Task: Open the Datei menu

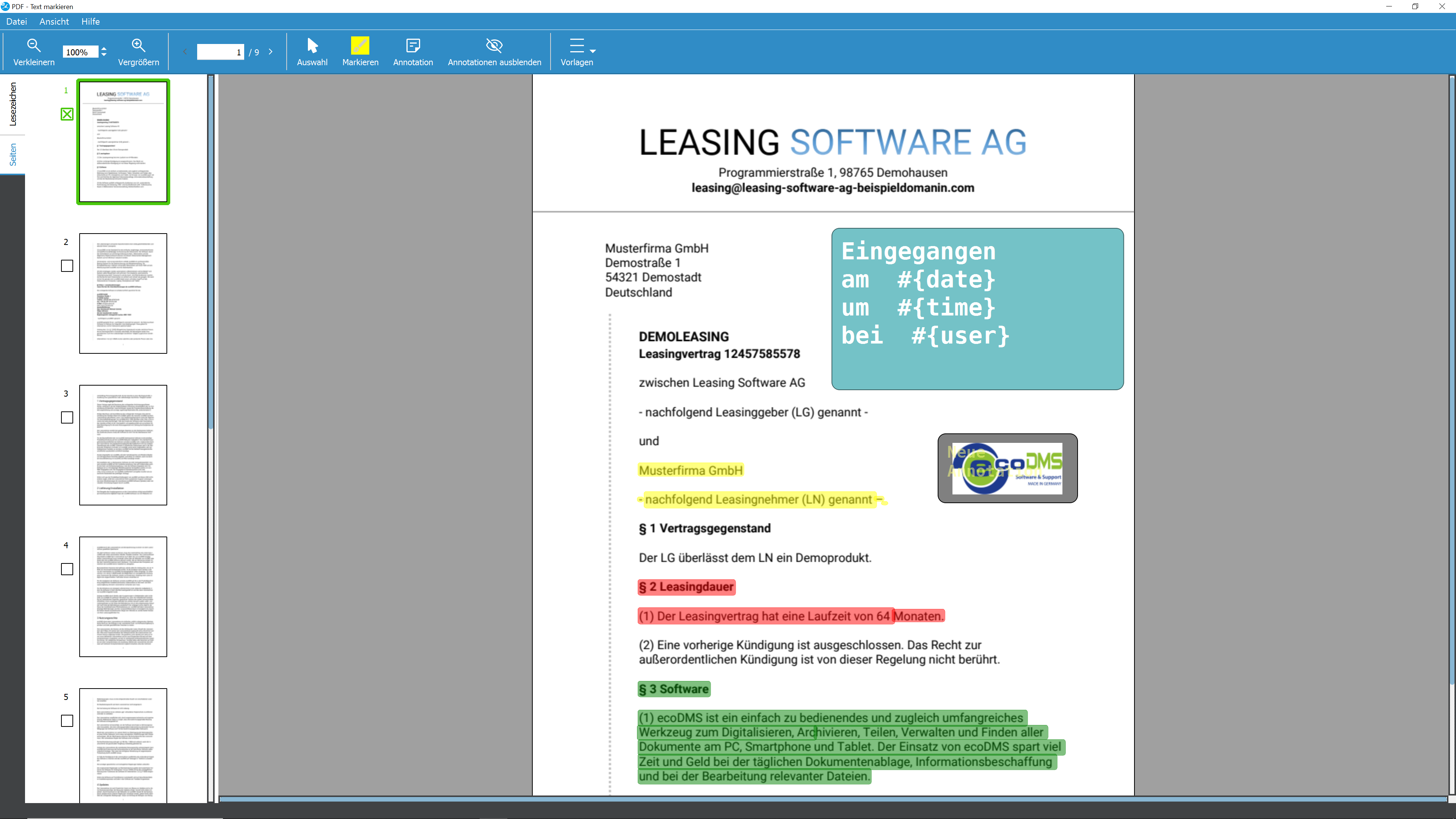Action: pyautogui.click(x=16, y=22)
